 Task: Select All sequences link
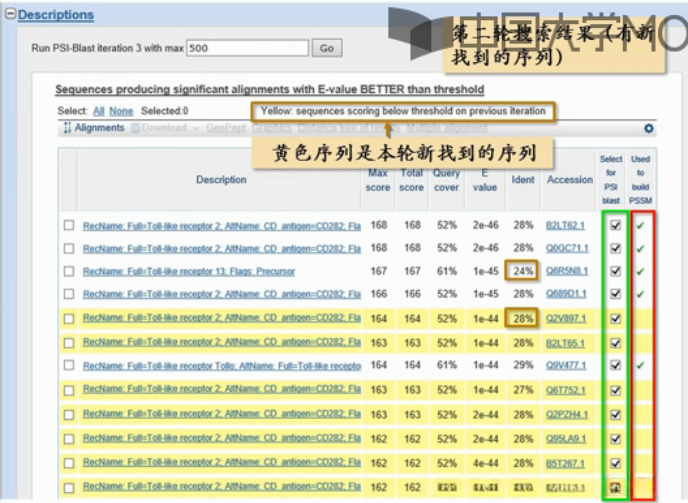pyautogui.click(x=99, y=111)
